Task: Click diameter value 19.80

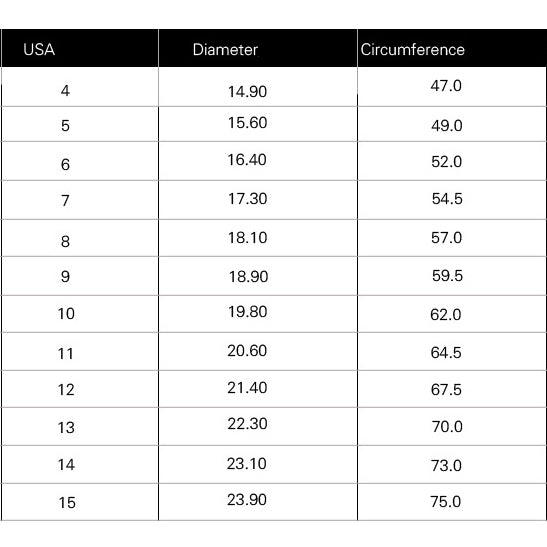Action: pos(247,312)
